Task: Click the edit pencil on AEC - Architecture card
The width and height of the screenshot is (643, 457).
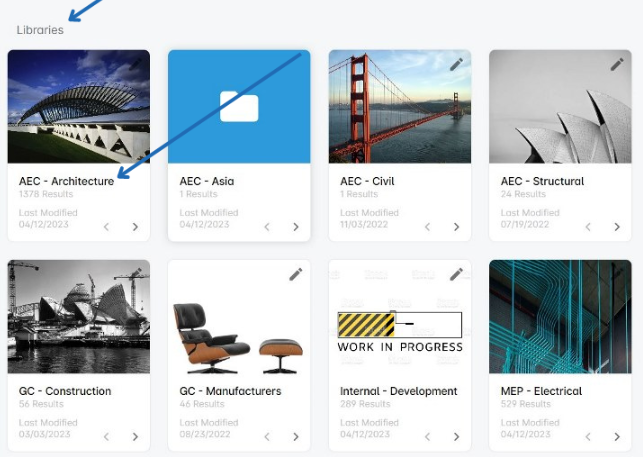Action: (135, 64)
